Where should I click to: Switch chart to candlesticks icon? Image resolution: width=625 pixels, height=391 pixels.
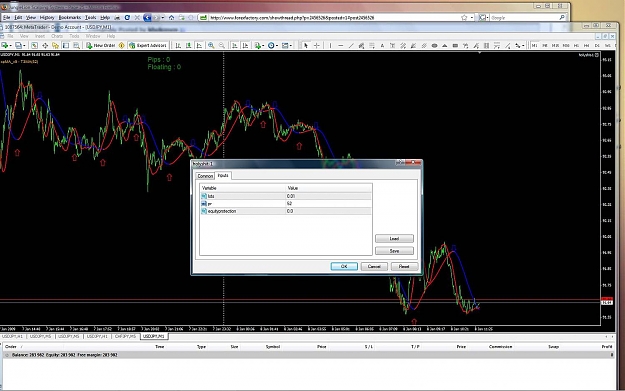188,45
